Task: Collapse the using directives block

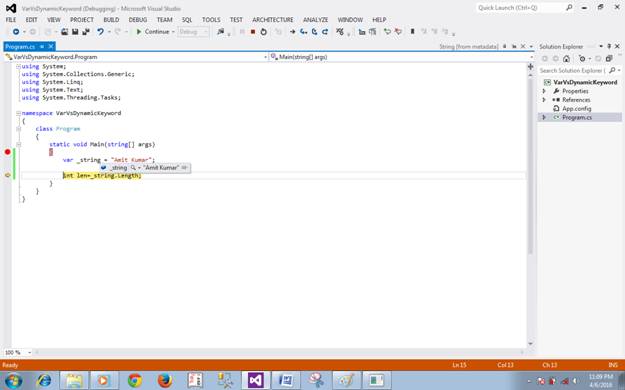Action: coord(18,67)
